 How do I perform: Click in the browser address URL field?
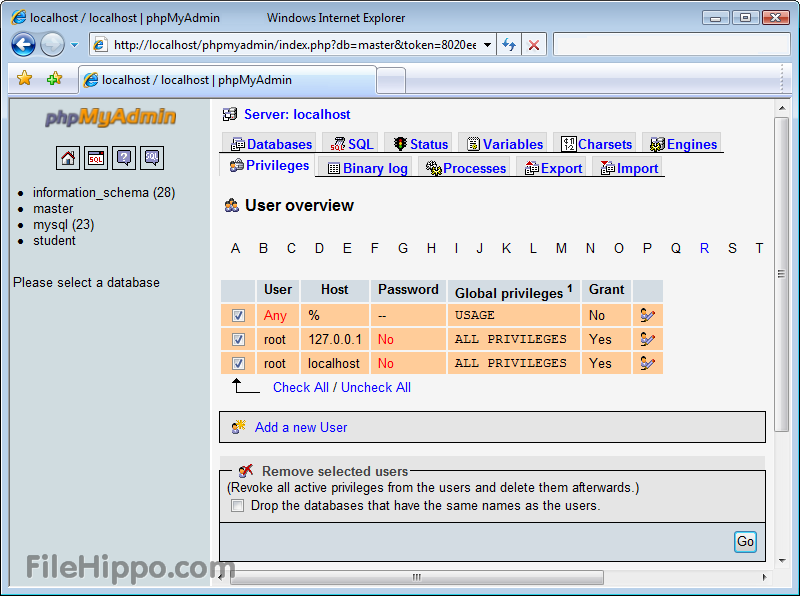click(x=294, y=45)
